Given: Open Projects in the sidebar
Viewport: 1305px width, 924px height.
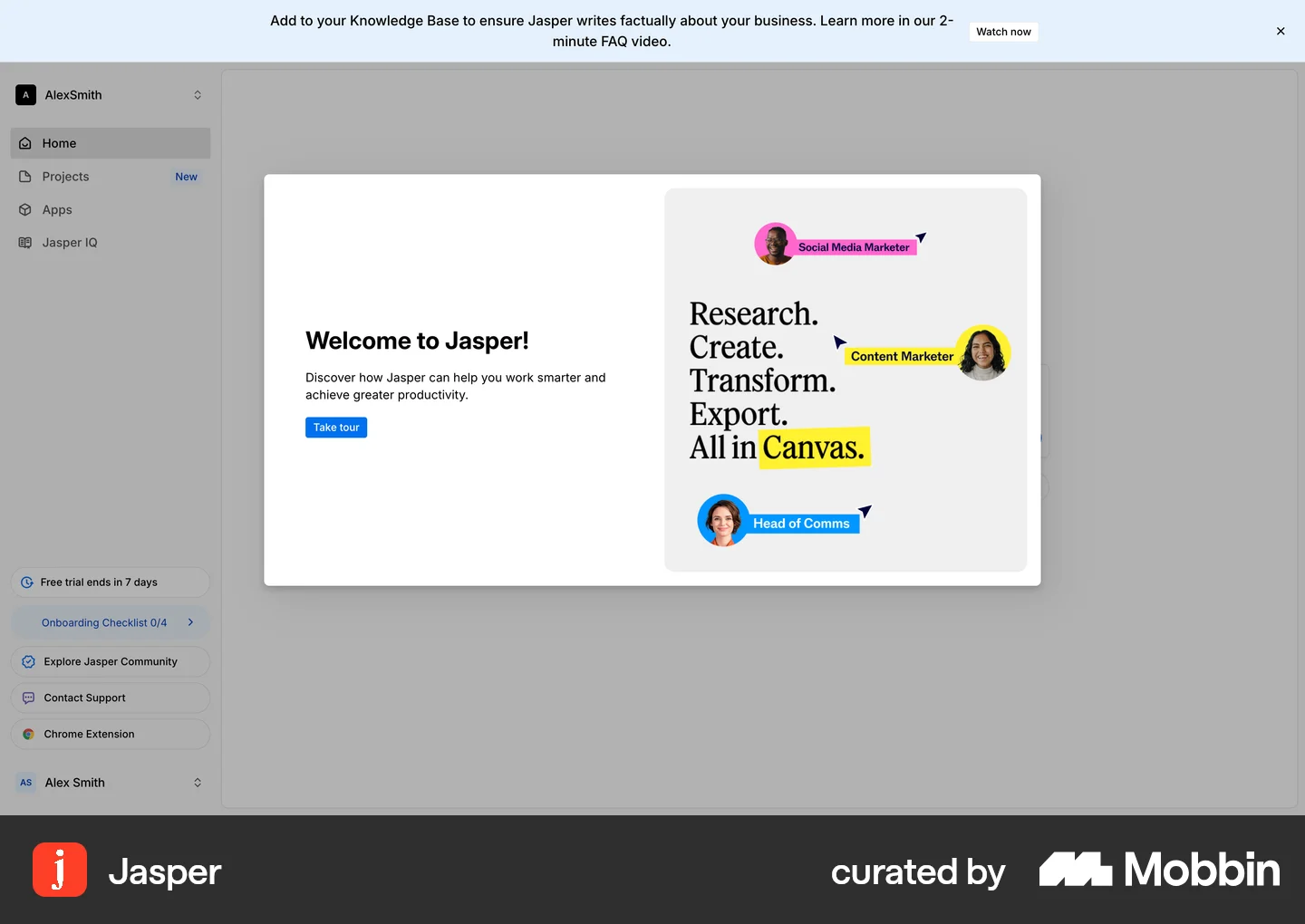Looking at the screenshot, I should coord(111,177).
